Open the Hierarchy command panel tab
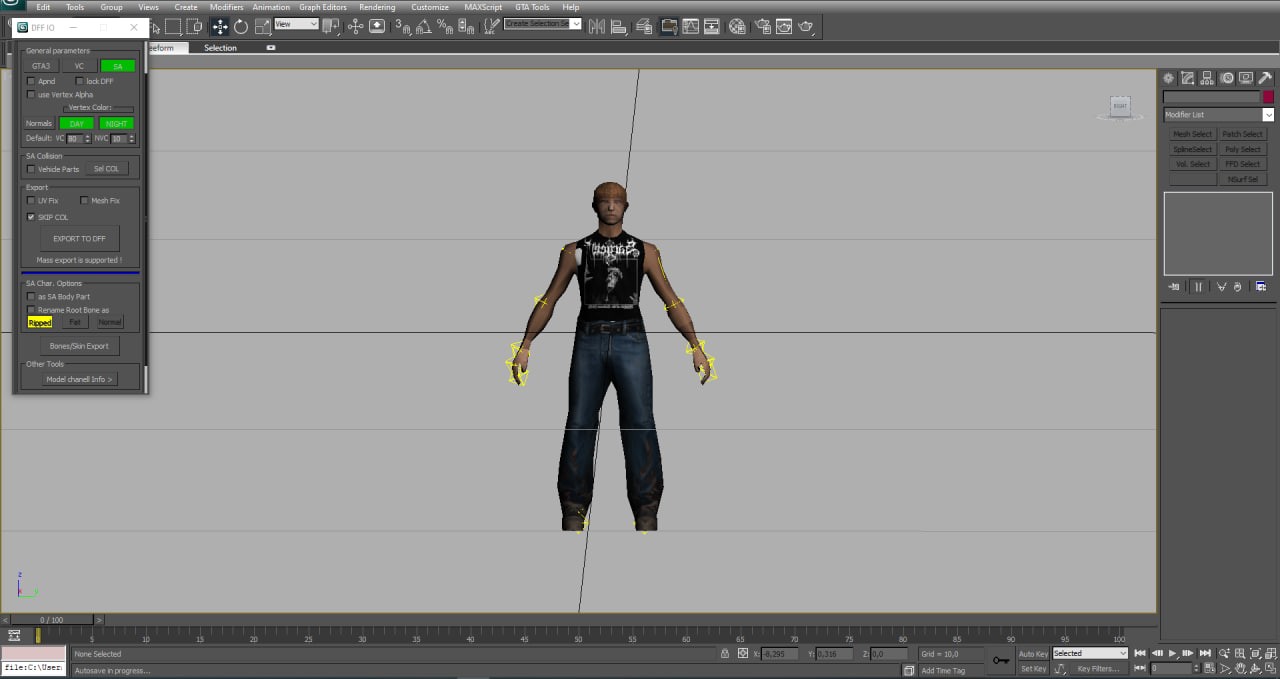The height and width of the screenshot is (679, 1280). pos(1207,78)
